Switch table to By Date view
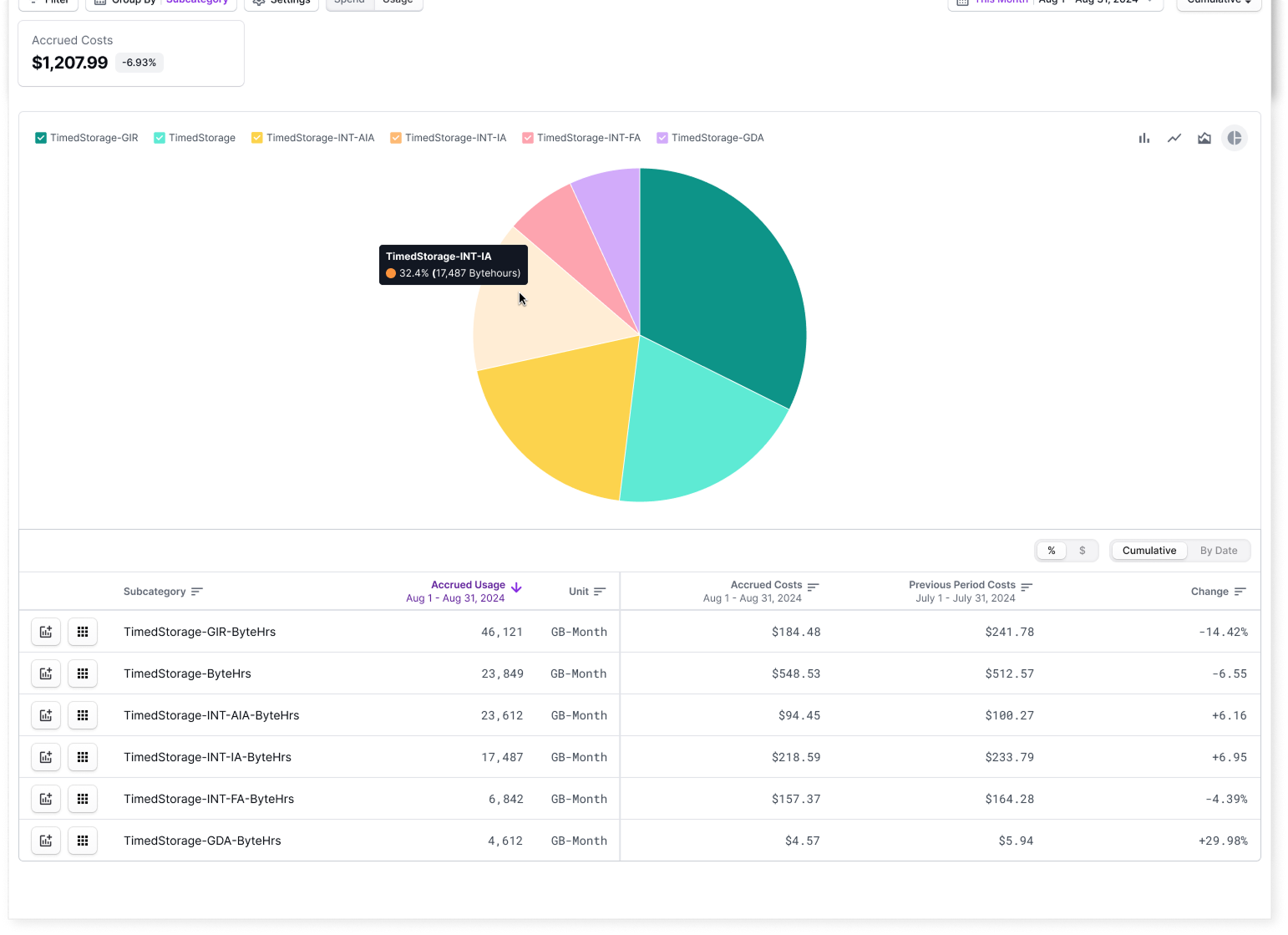This screenshot has width=1288, height=935. click(1218, 551)
